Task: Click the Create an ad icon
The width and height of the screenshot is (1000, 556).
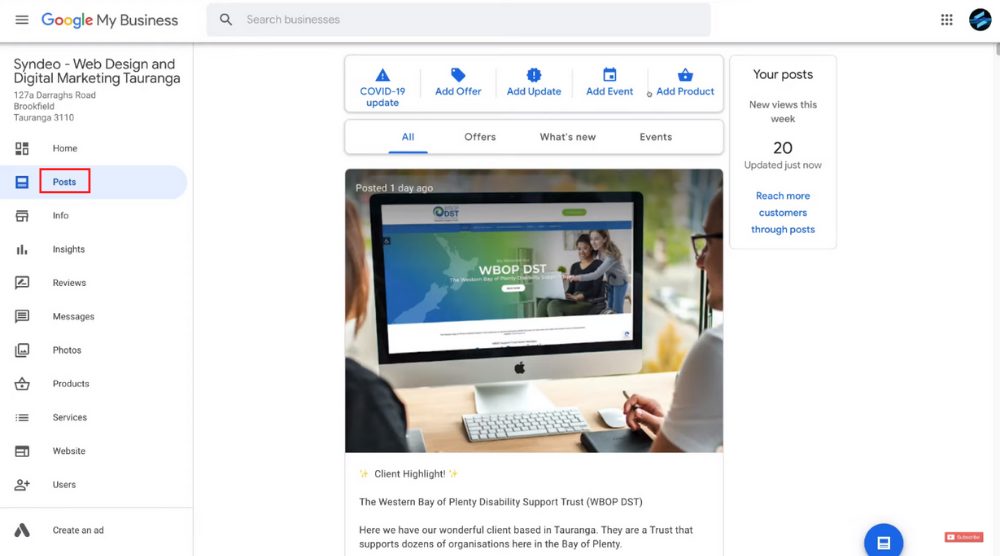Action: tap(22, 530)
